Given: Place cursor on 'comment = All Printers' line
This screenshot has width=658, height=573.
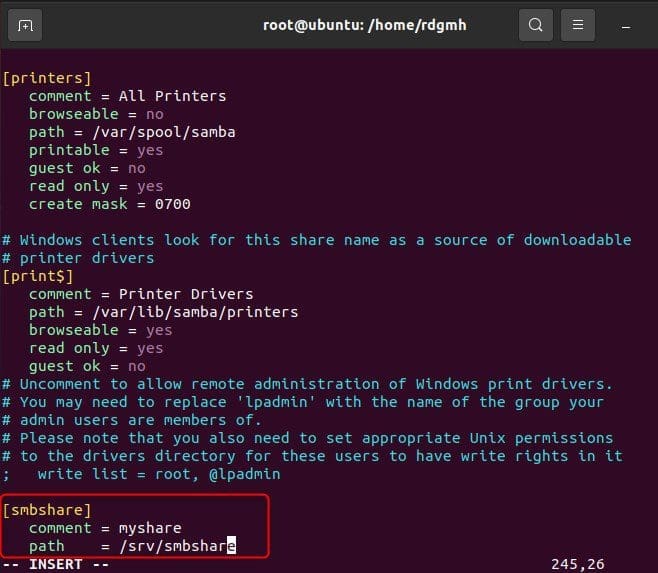Looking at the screenshot, I should (127, 96).
